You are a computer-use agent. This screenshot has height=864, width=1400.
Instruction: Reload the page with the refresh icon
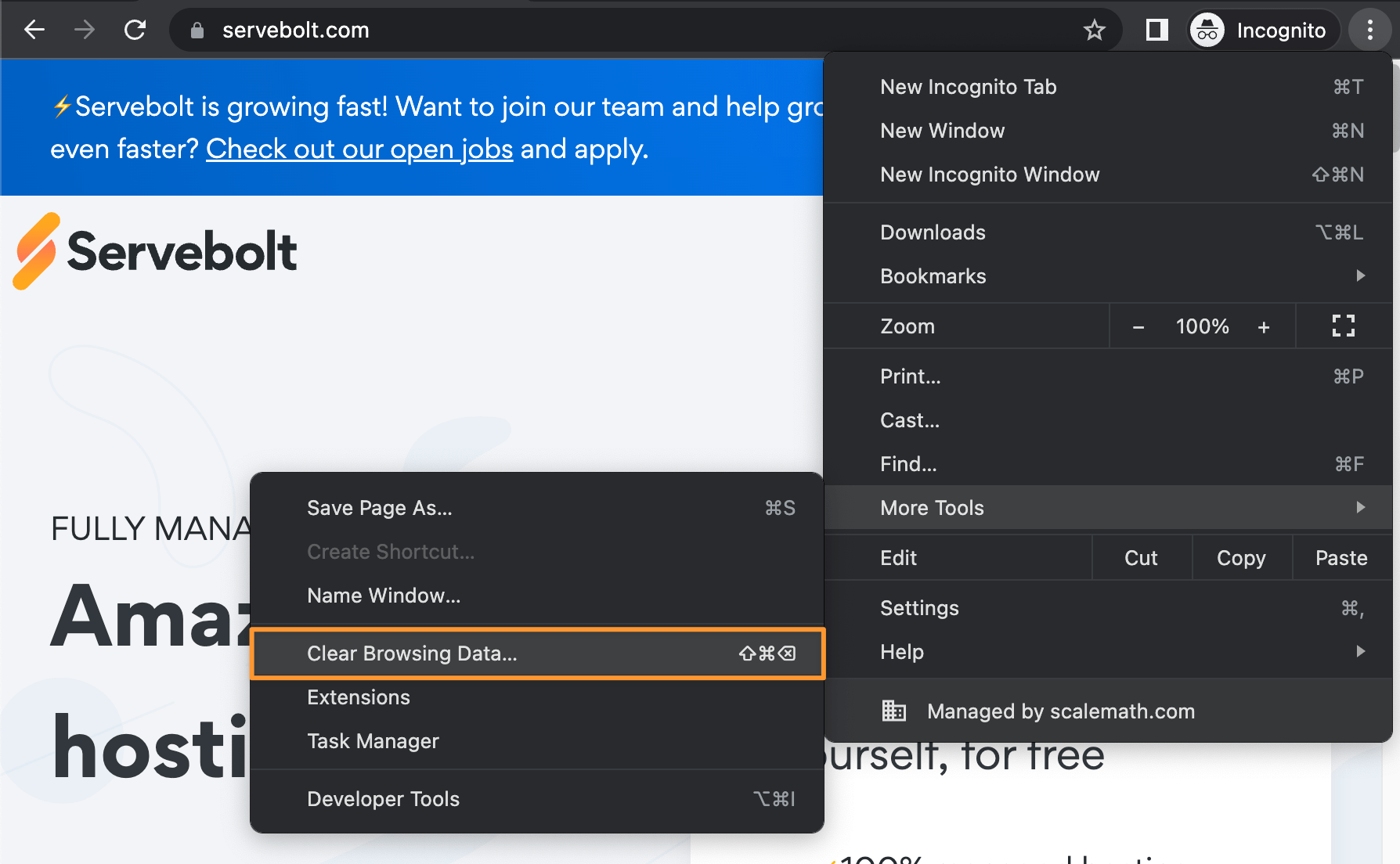click(x=135, y=30)
